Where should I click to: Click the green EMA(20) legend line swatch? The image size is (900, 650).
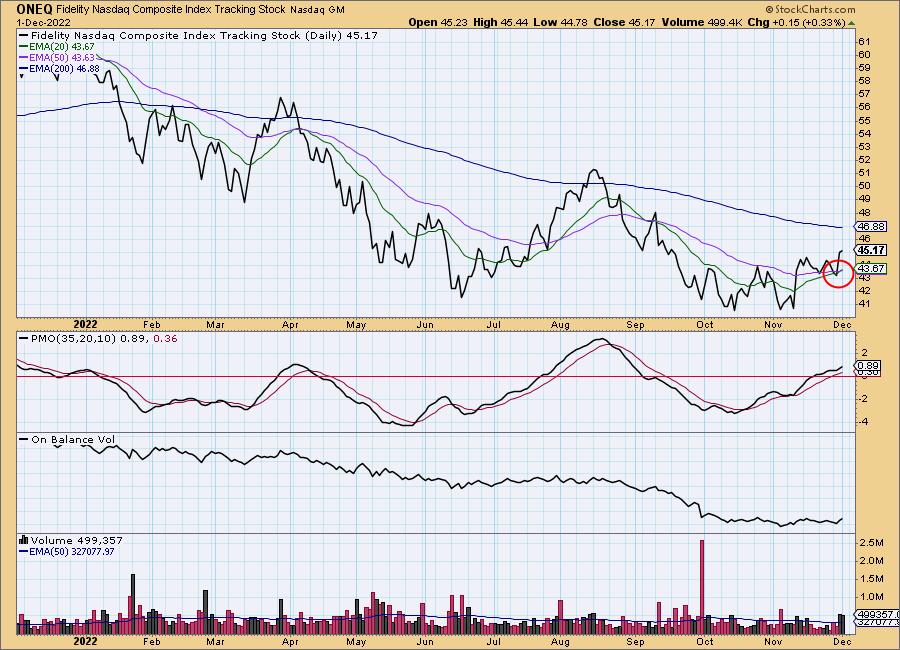click(x=24, y=47)
